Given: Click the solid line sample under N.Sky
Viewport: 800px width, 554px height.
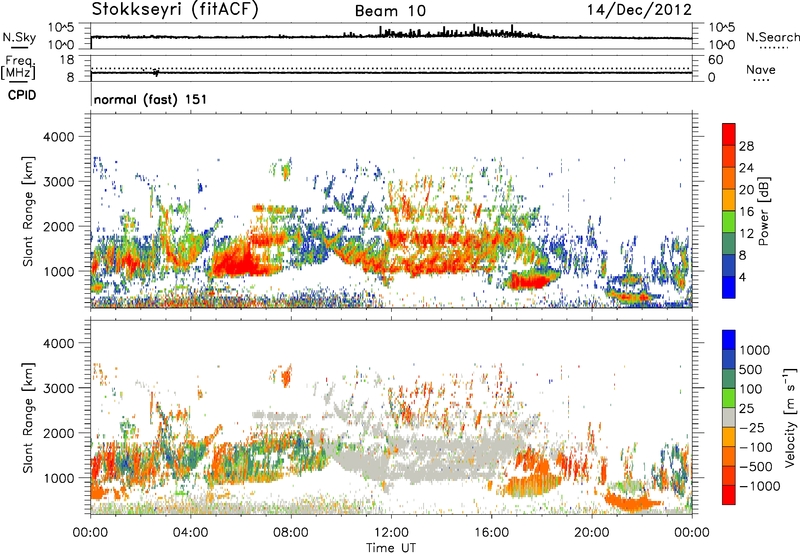Looking at the screenshot, I should point(19,47).
